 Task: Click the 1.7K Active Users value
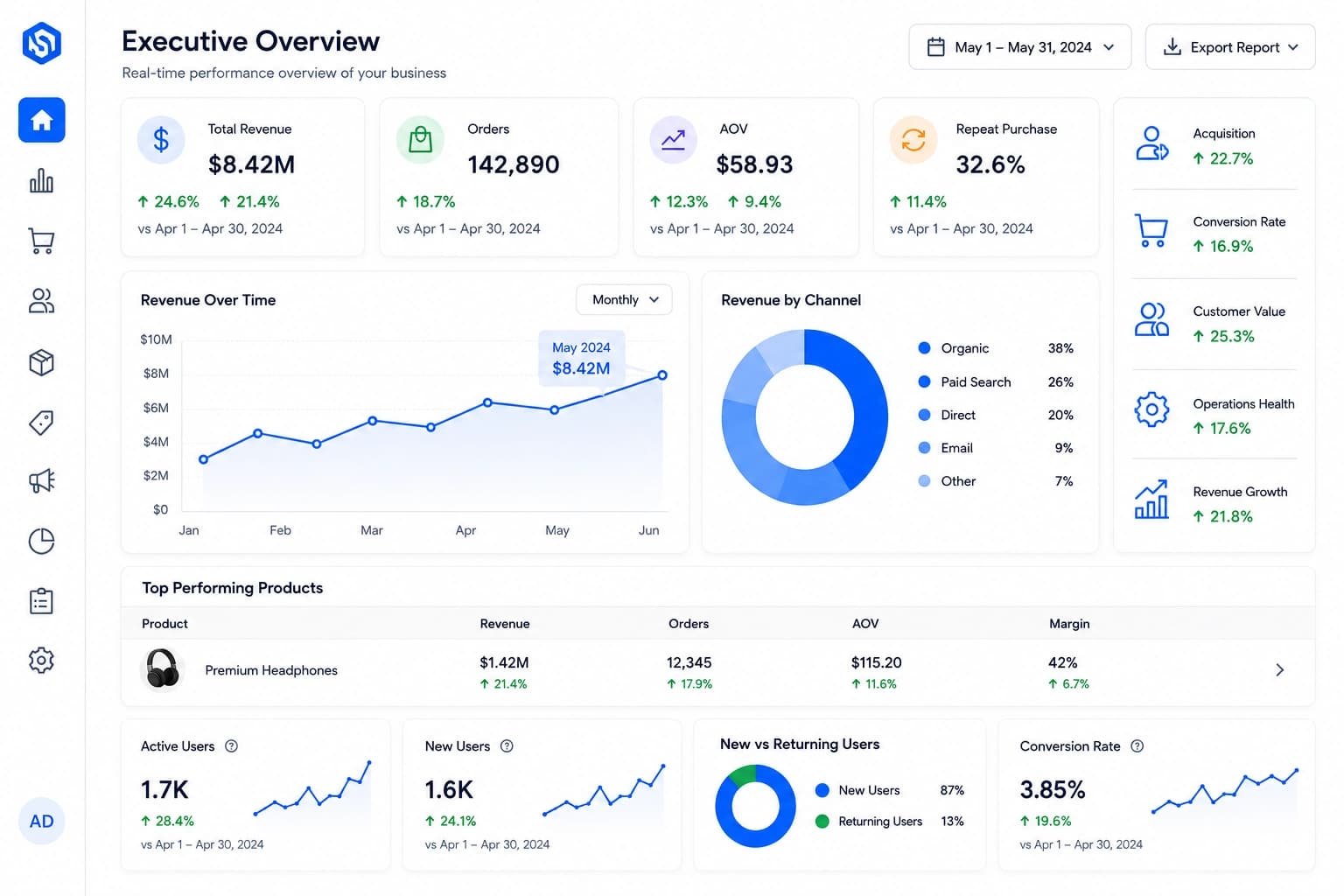(164, 790)
